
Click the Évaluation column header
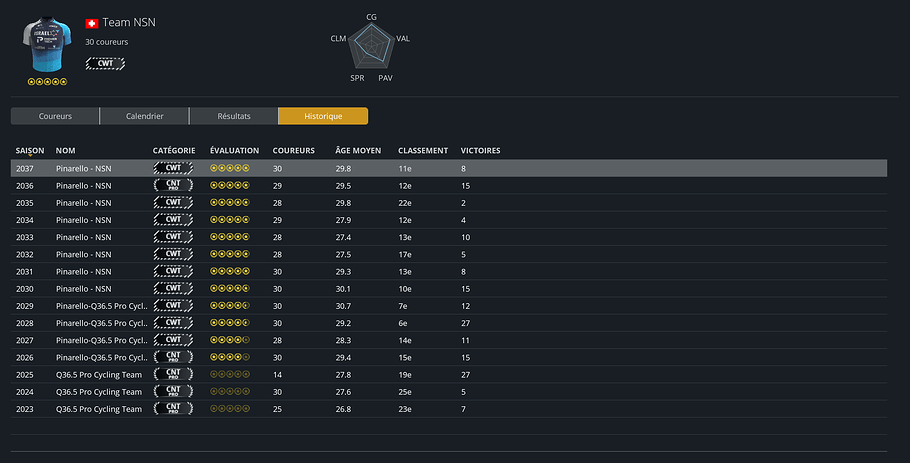click(234, 150)
